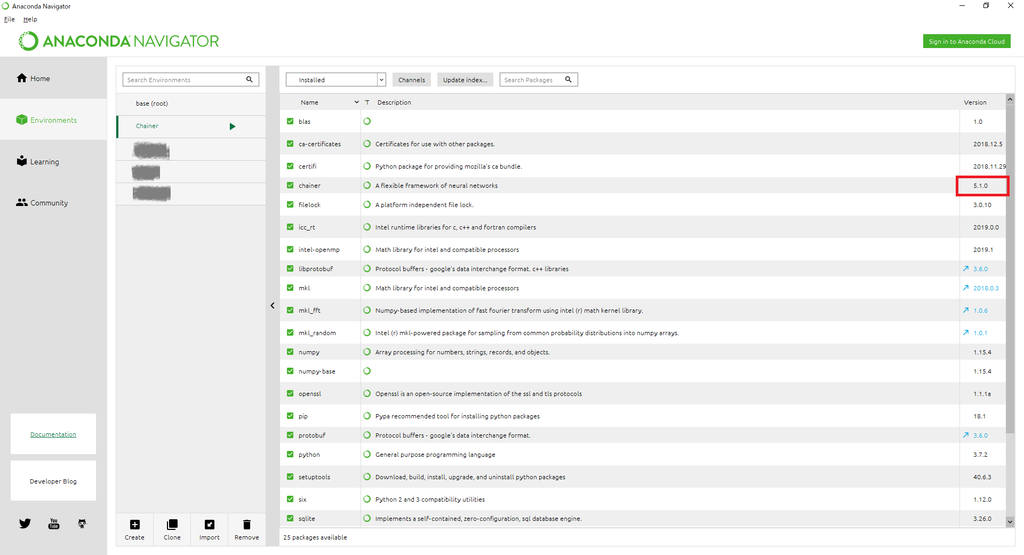The height and width of the screenshot is (555, 1024).
Task: Click the Version column header
Action: (x=975, y=103)
